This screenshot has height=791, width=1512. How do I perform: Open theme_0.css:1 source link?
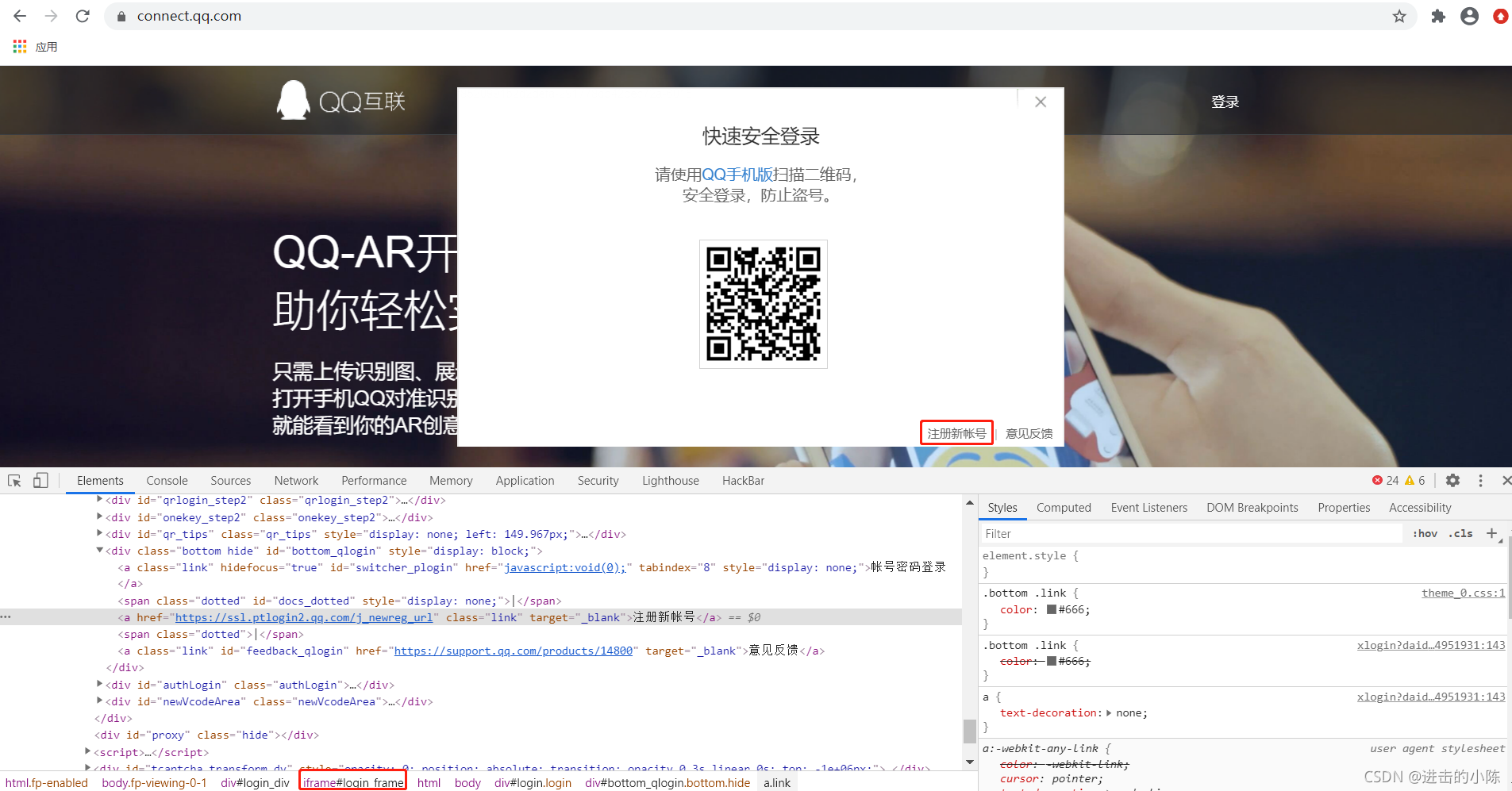tap(1463, 593)
